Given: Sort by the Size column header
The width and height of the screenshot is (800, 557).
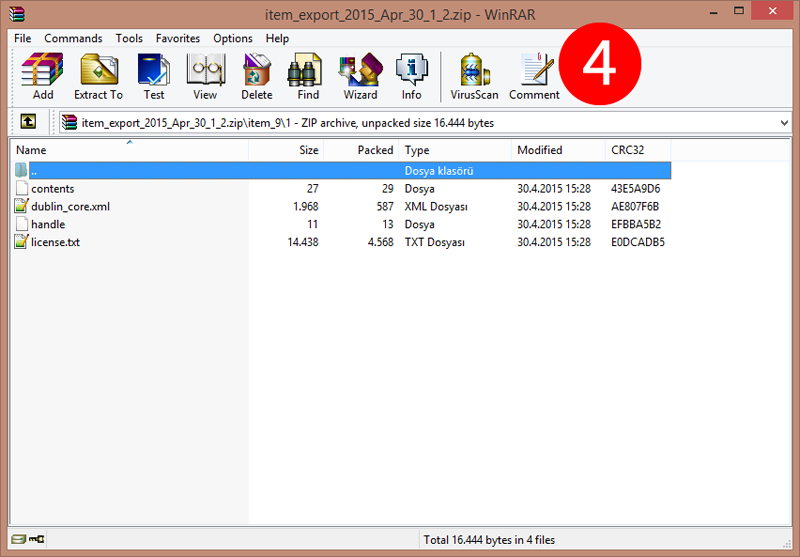Looking at the screenshot, I should (286, 150).
